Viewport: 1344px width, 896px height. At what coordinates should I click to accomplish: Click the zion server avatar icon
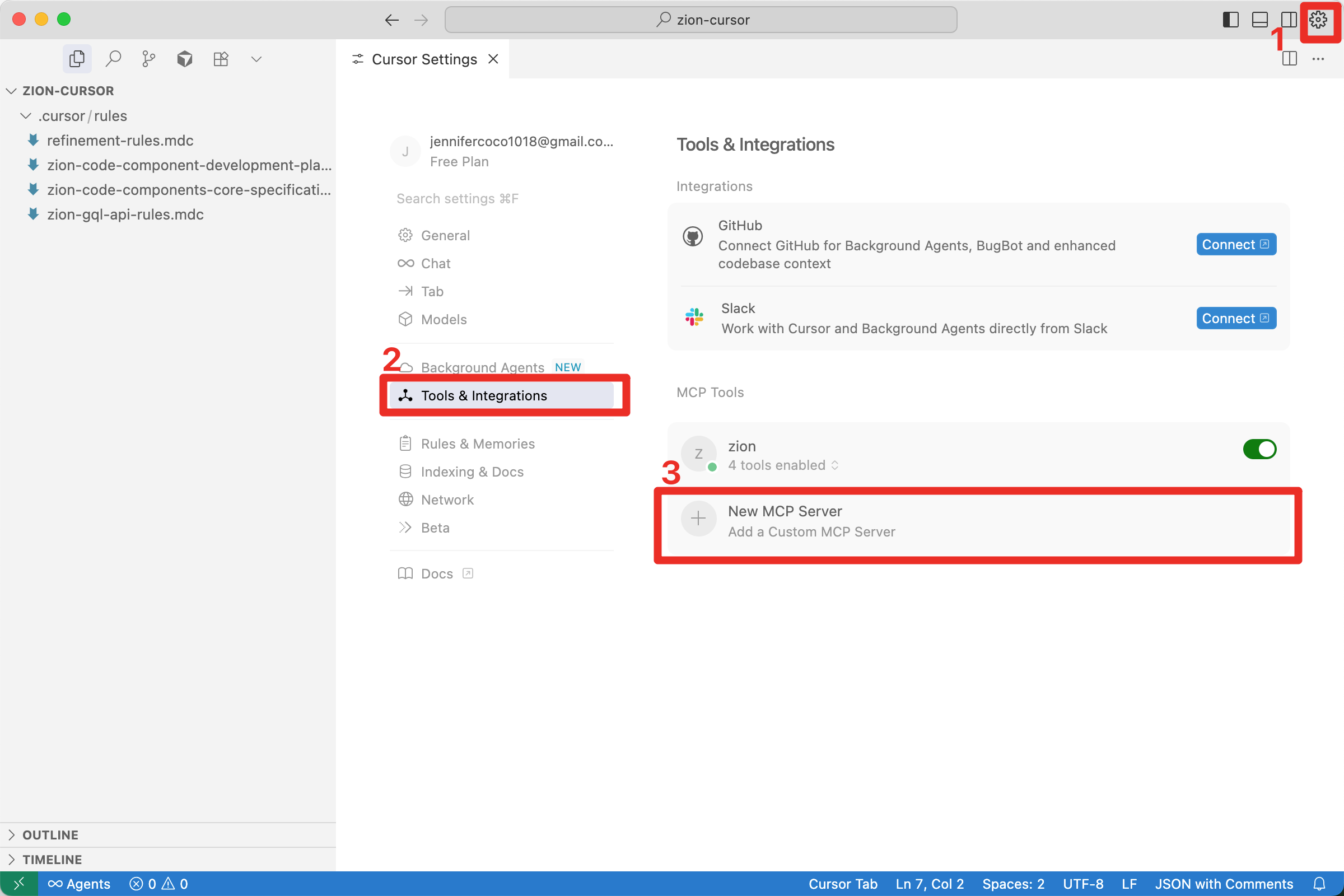(698, 454)
